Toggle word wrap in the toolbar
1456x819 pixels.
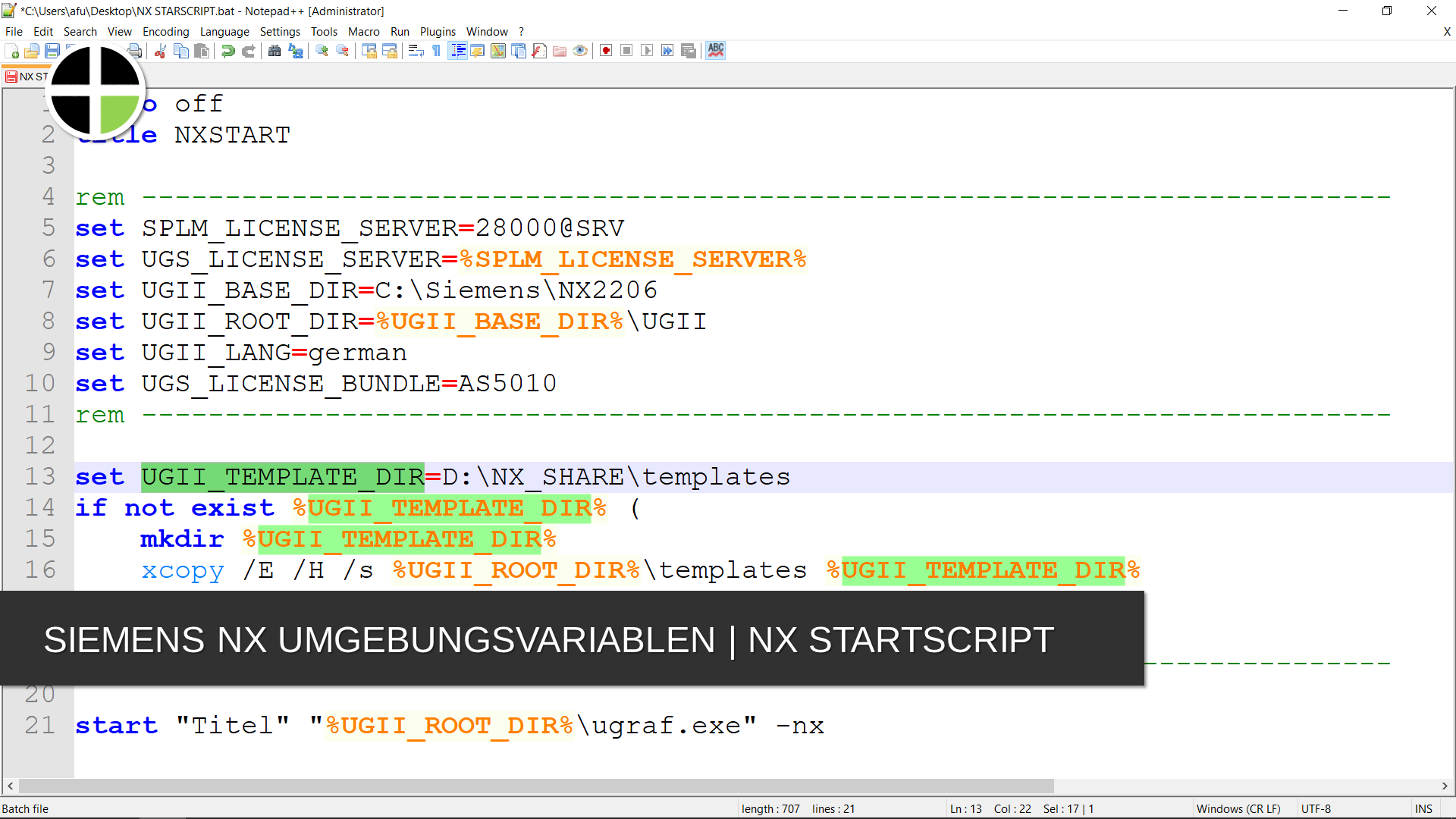[x=416, y=51]
